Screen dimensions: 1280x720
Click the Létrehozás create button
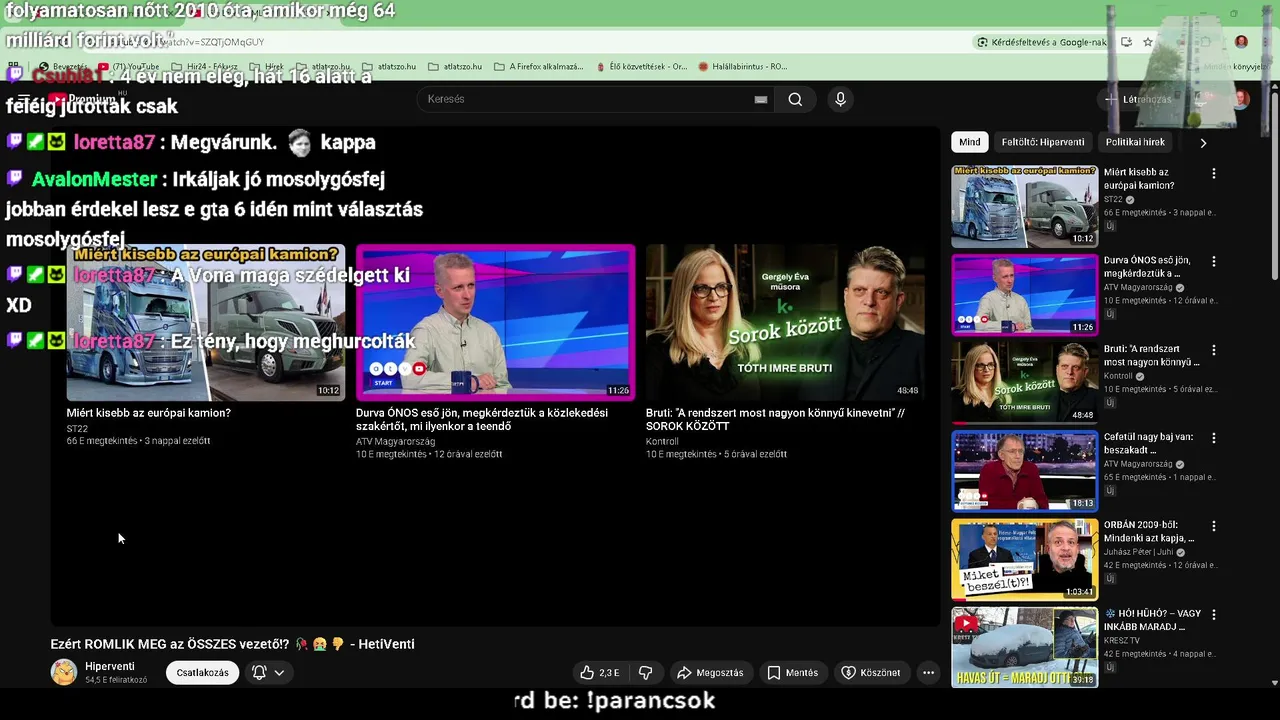[x=1138, y=99]
